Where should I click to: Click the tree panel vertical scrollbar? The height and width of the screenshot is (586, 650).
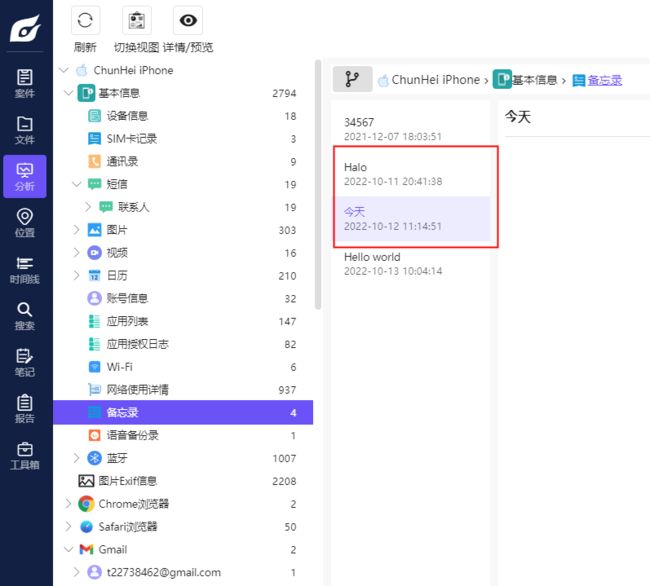point(318,185)
